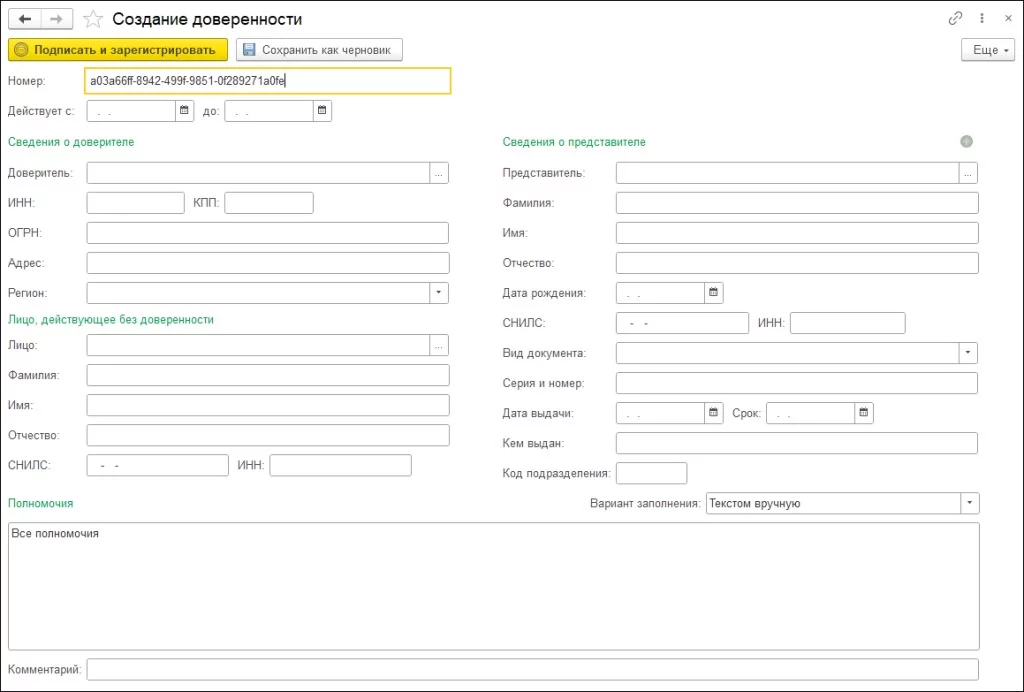Click into the "Комментарий" input field
The image size is (1024, 692).
532,669
